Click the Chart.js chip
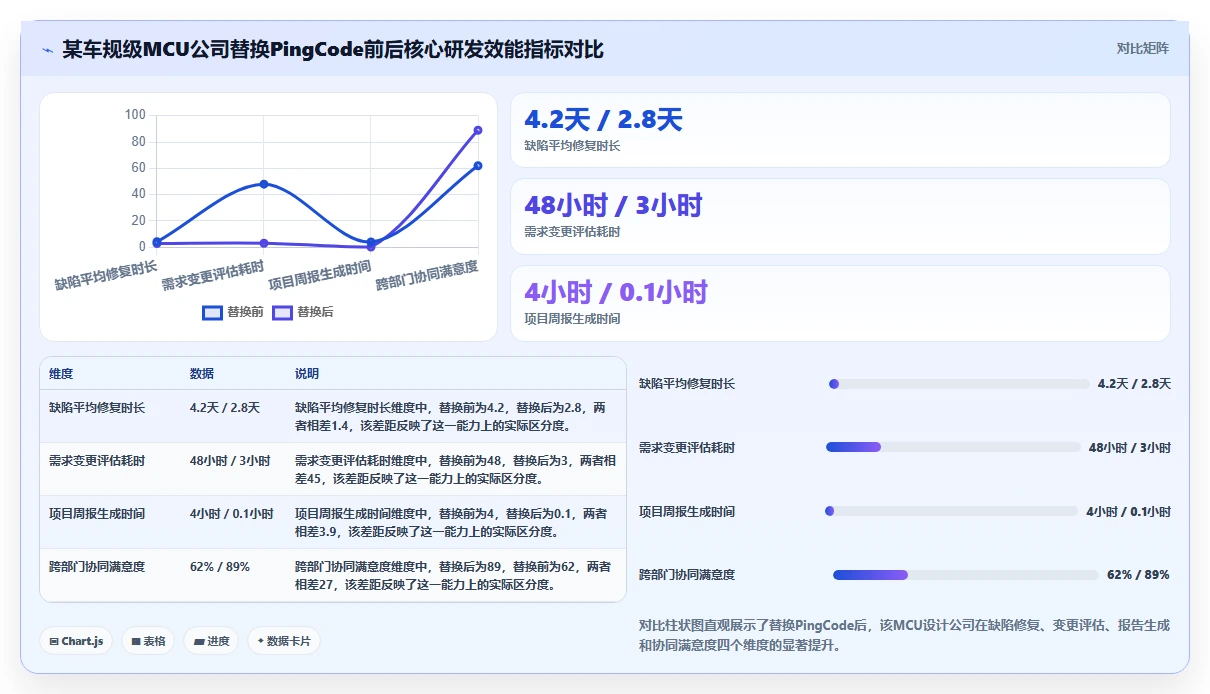The width and height of the screenshot is (1210, 694). 76,641
